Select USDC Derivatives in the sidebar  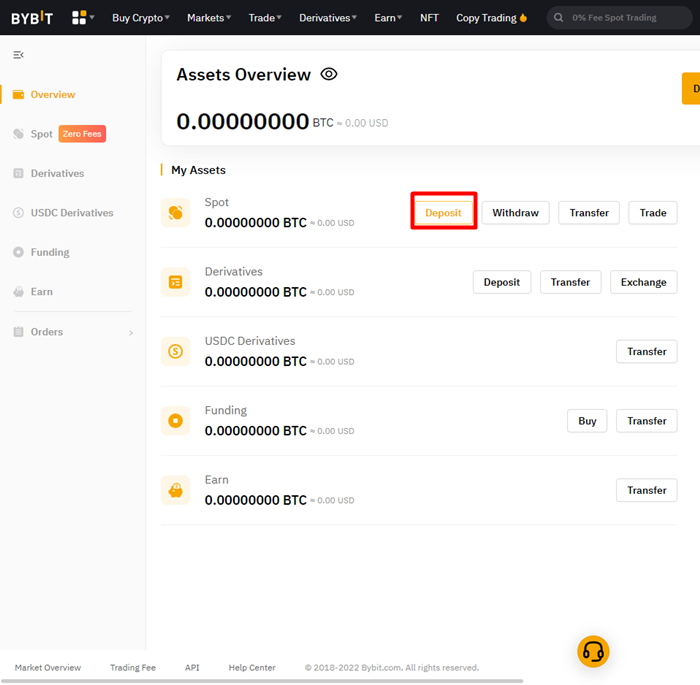[72, 213]
